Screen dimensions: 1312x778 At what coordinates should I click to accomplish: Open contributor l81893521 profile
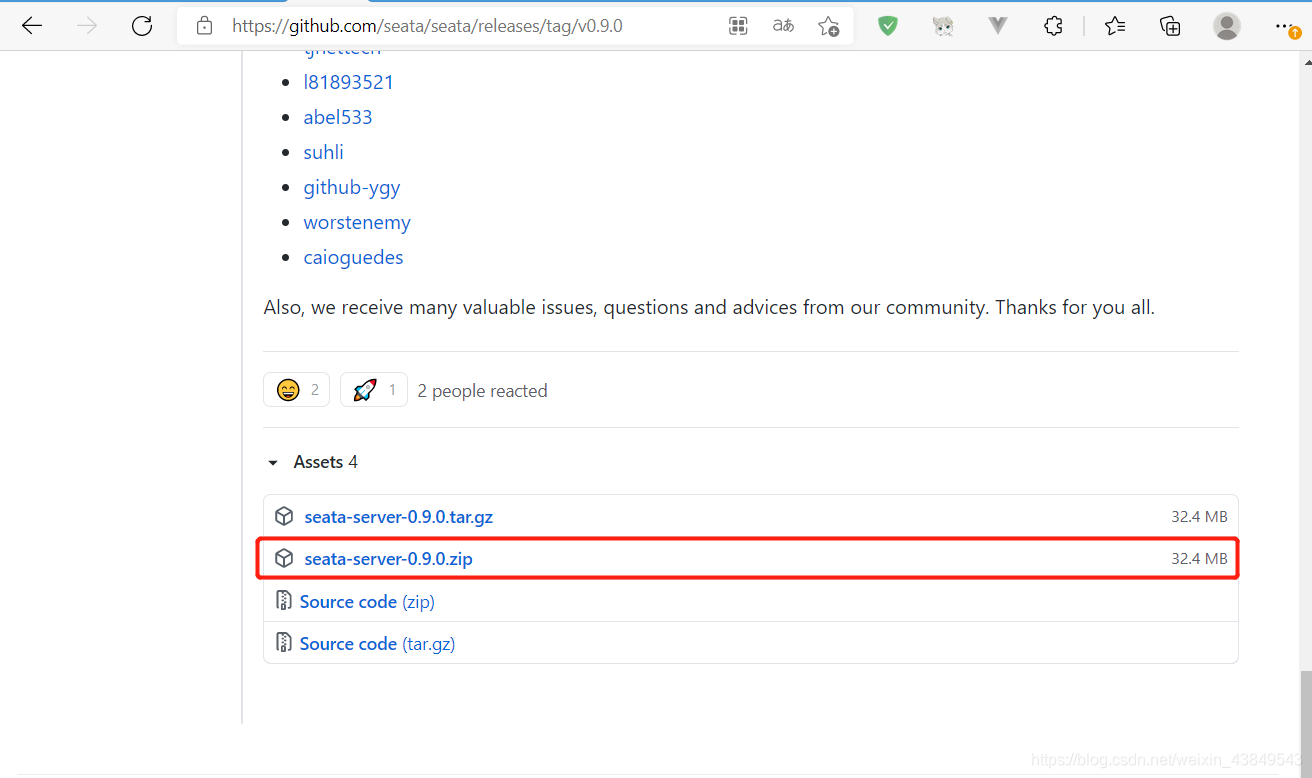point(348,82)
